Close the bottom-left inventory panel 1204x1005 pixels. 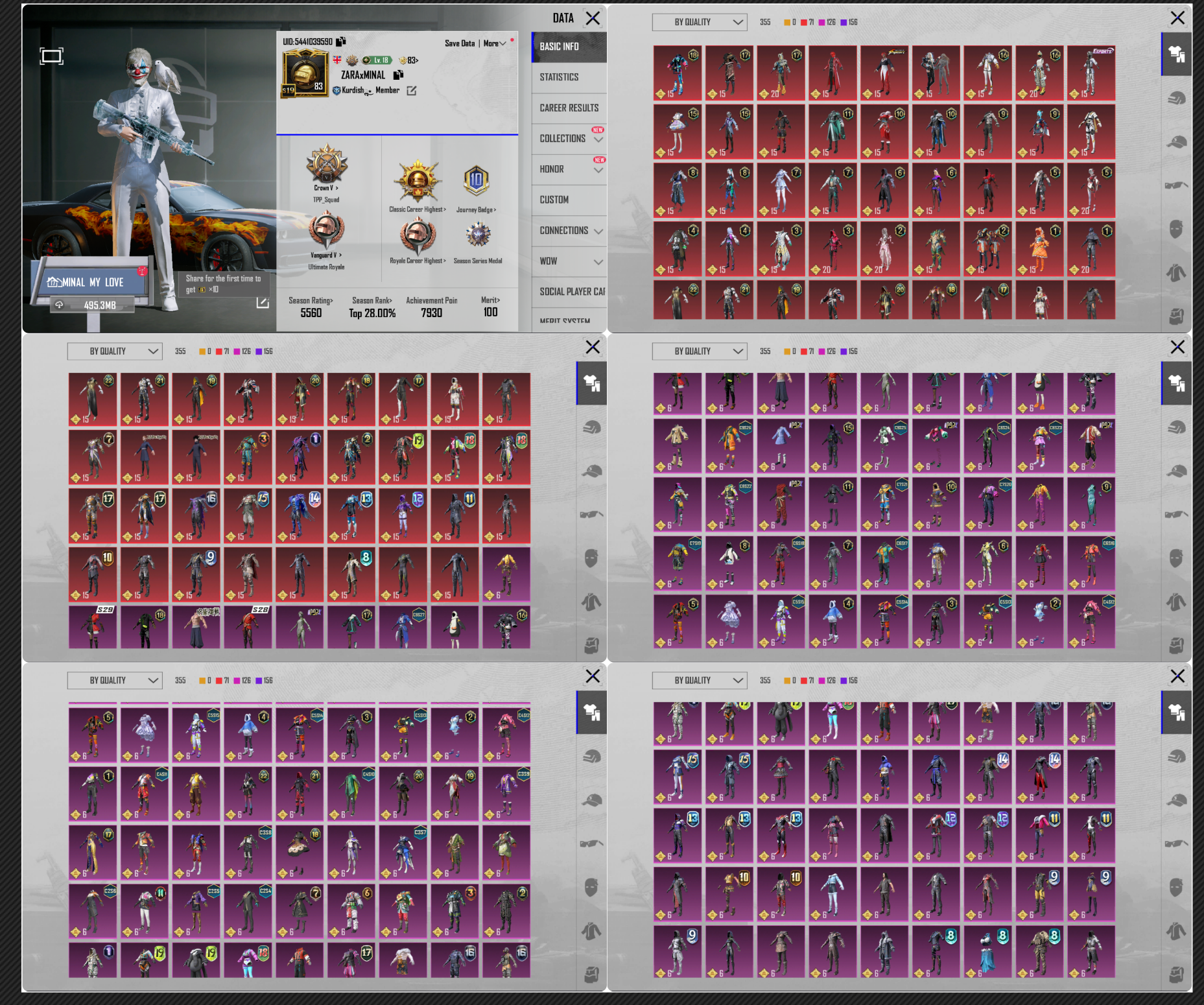[593, 676]
